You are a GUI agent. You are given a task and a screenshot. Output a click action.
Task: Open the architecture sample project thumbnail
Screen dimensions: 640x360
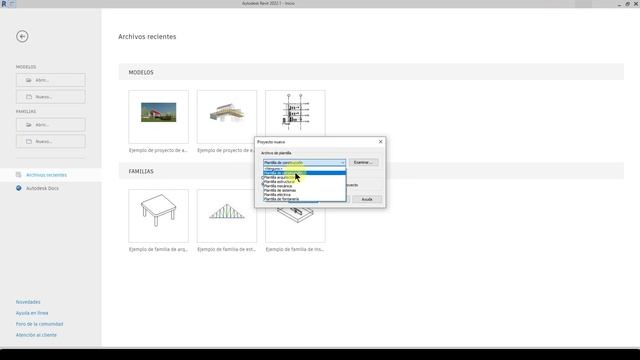[158, 117]
